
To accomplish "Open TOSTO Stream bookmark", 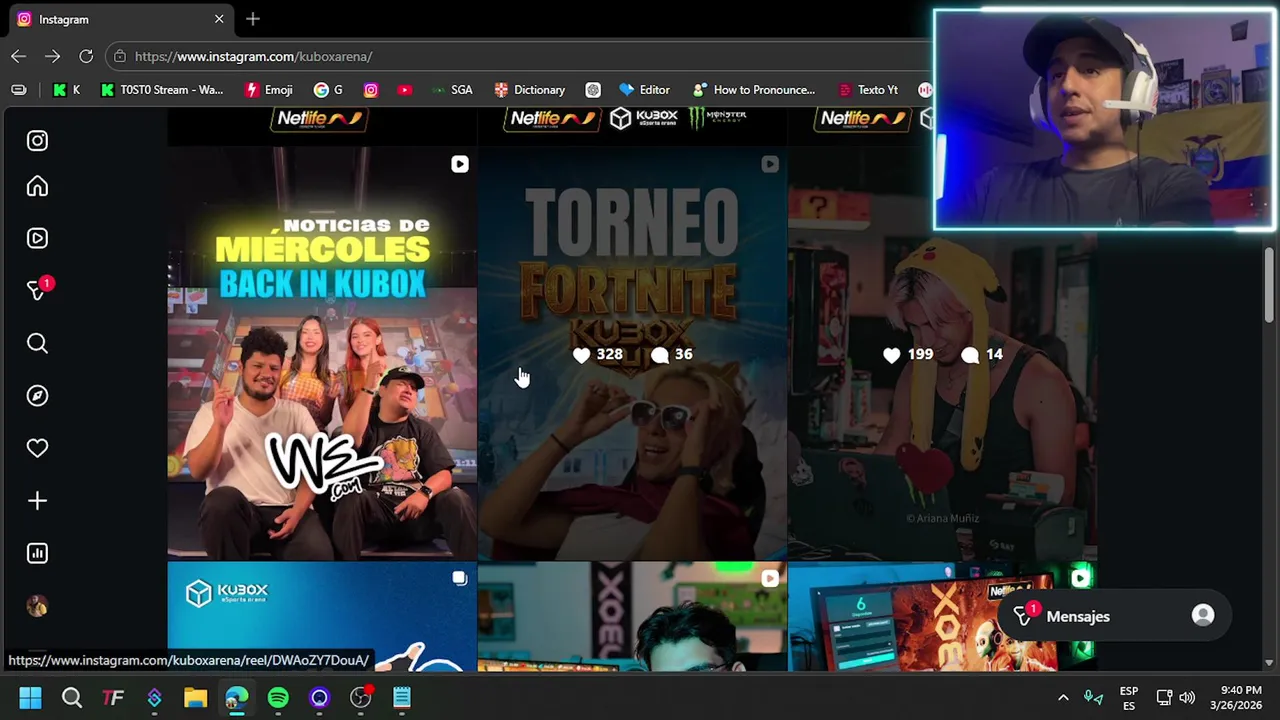I will click(x=162, y=90).
